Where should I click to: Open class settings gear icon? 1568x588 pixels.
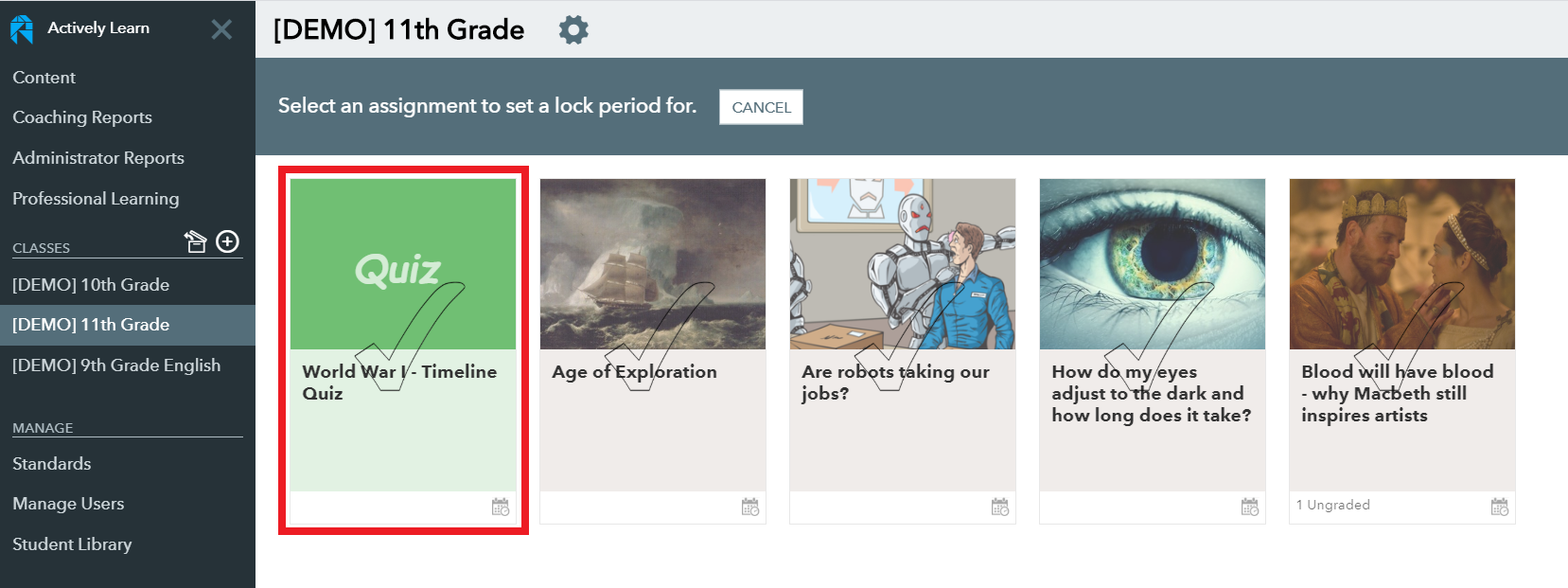tap(573, 29)
